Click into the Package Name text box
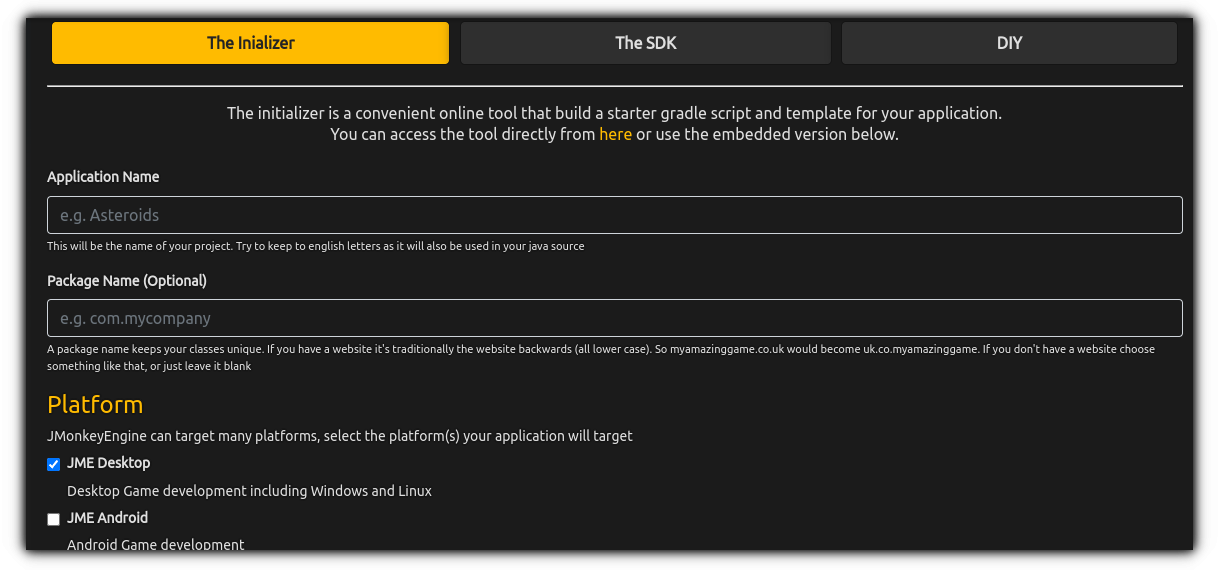Image resolution: width=1225 pixels, height=570 pixels. [x=614, y=318]
